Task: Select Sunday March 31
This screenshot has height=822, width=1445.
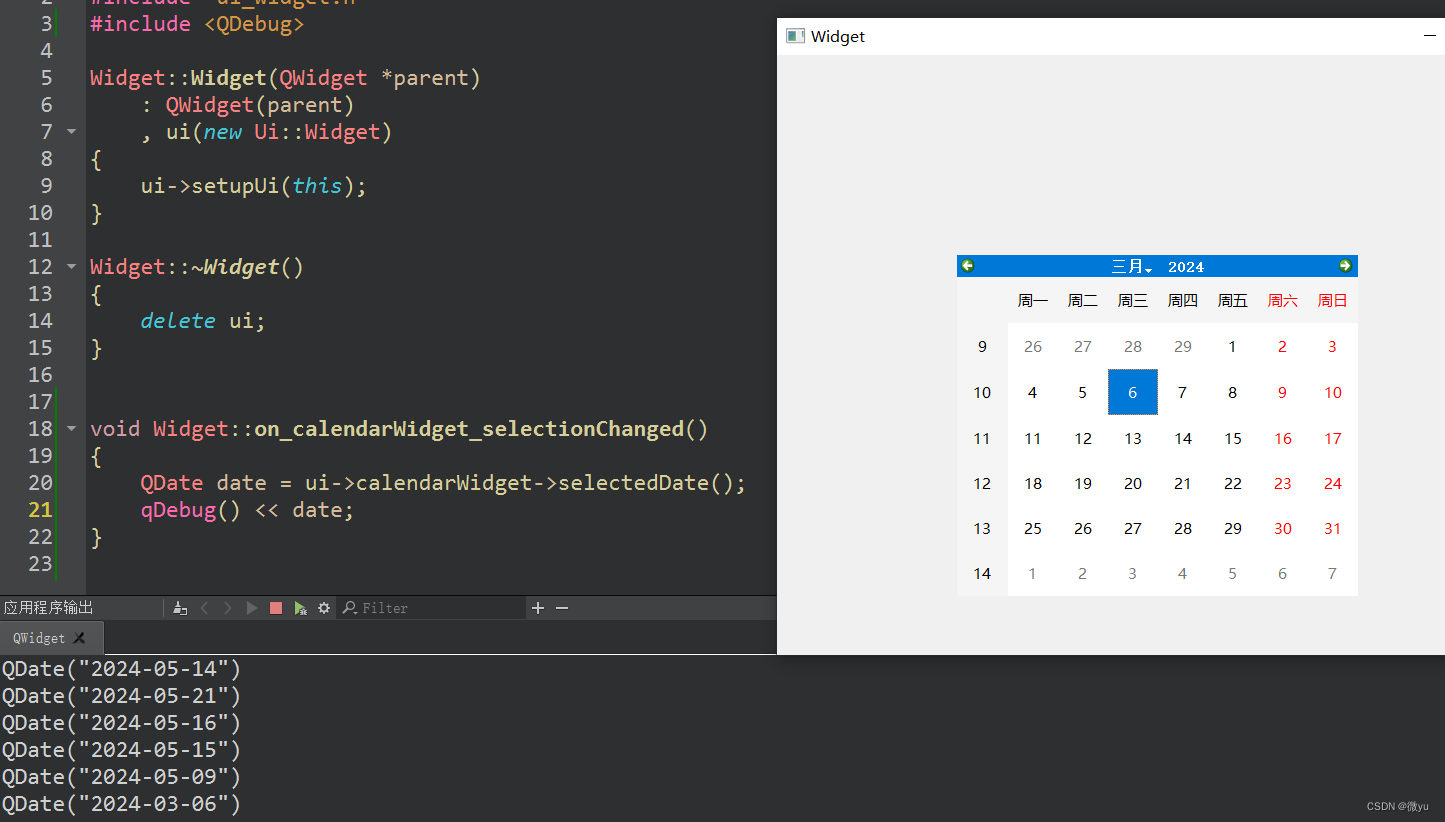Action: click(1333, 528)
